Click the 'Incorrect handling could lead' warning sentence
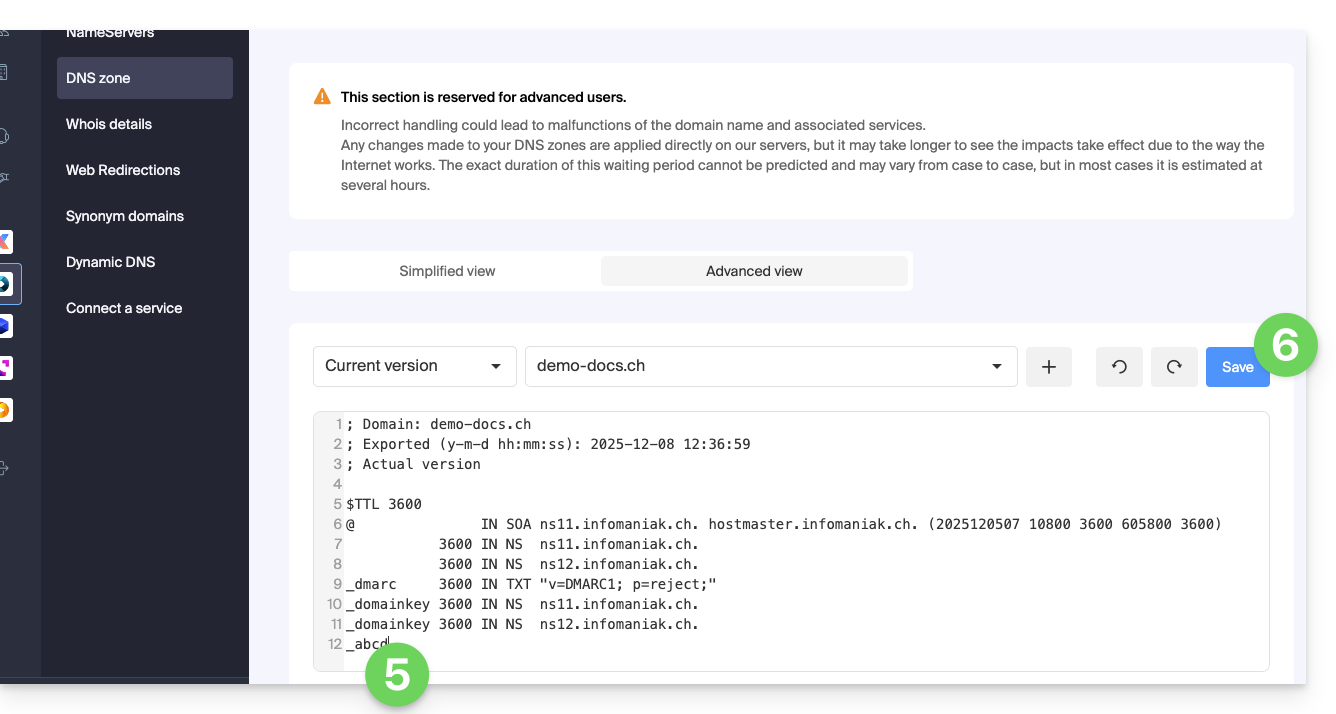The height and width of the screenshot is (714, 1336). click(633, 125)
